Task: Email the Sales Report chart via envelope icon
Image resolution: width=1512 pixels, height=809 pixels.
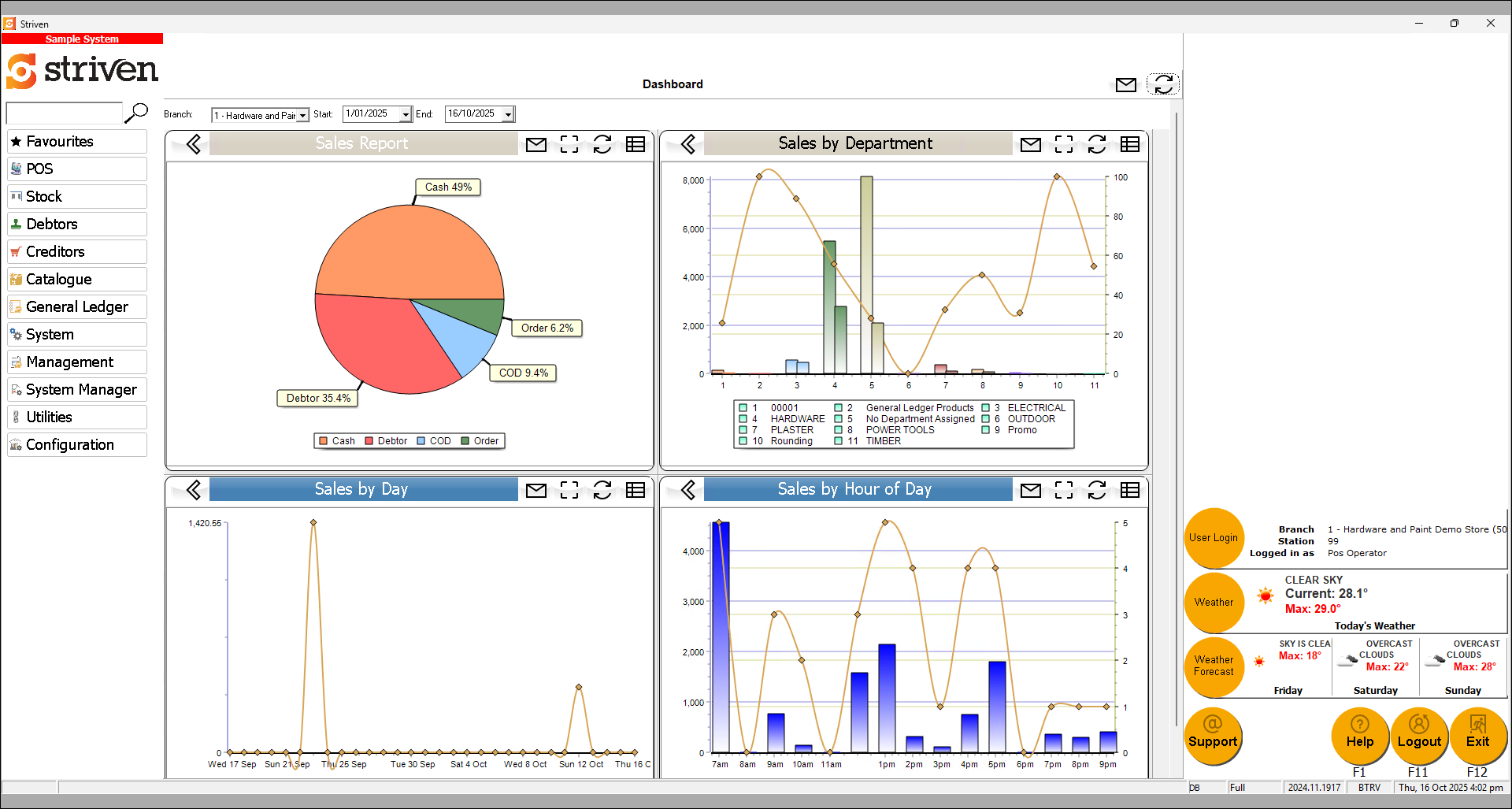Action: click(x=536, y=144)
